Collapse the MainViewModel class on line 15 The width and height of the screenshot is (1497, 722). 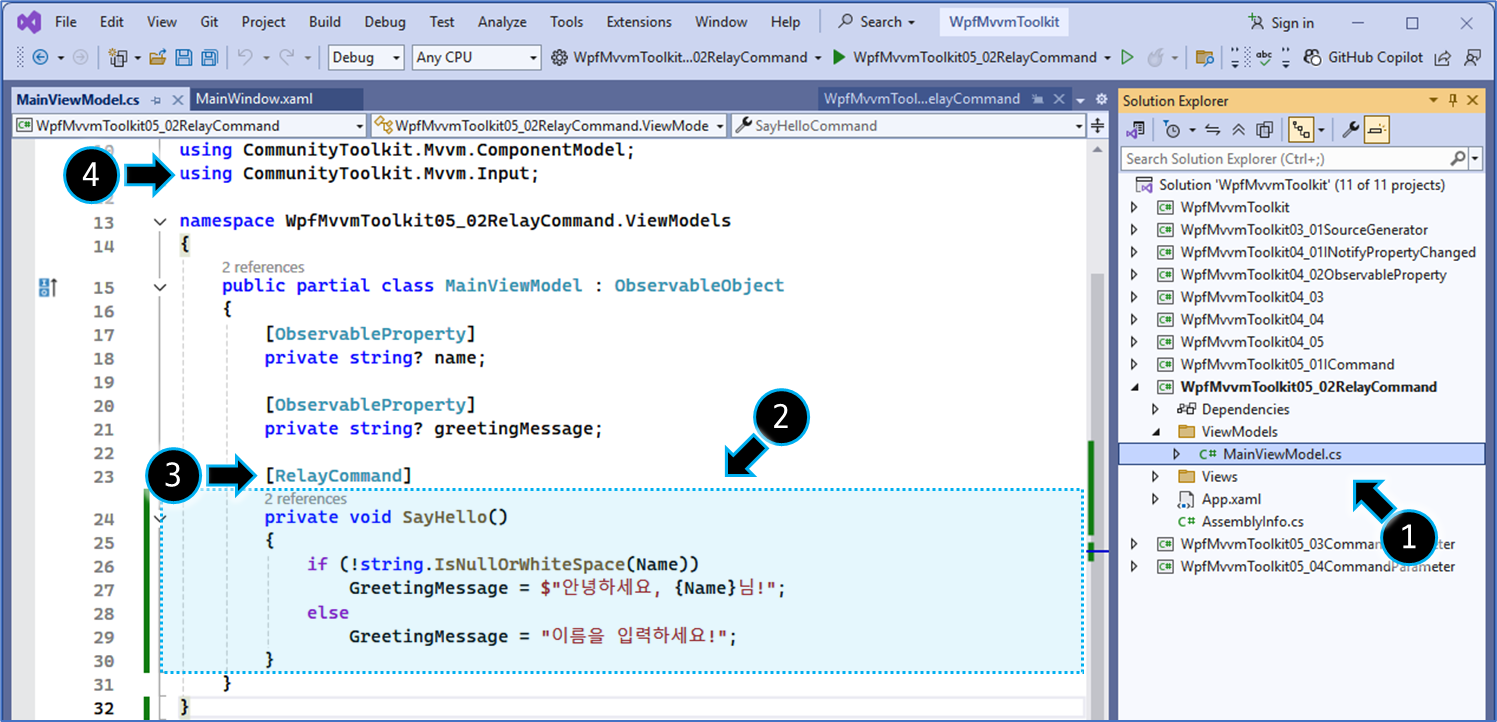coord(160,287)
